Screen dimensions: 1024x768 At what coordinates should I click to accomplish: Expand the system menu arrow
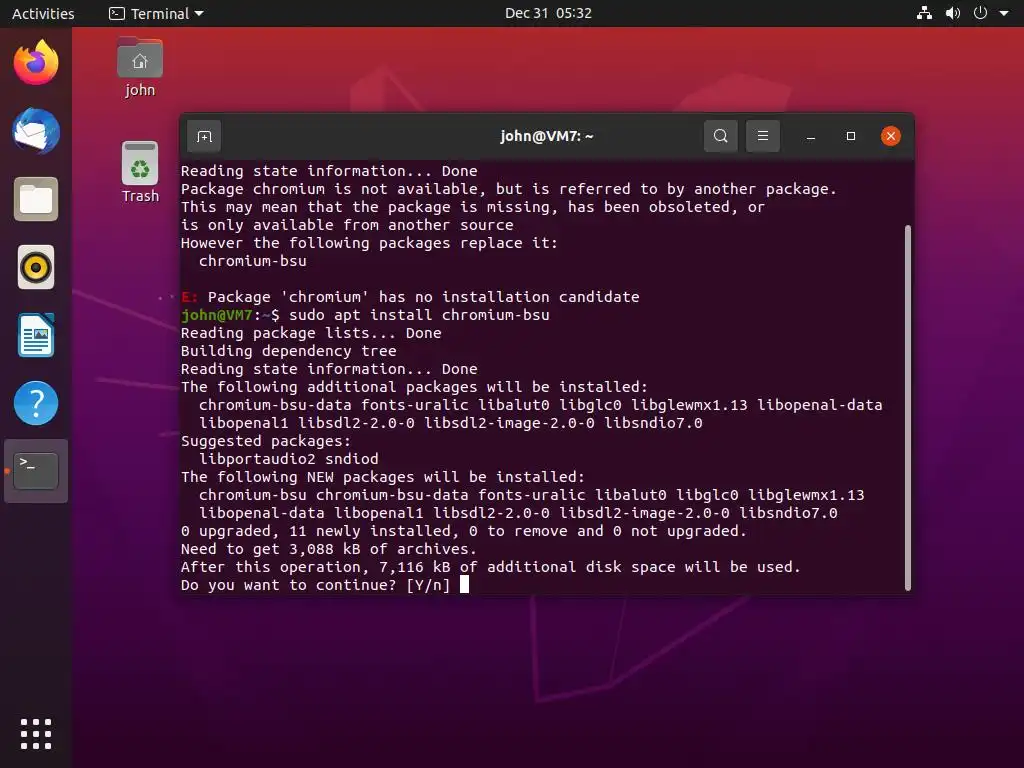[1004, 13]
